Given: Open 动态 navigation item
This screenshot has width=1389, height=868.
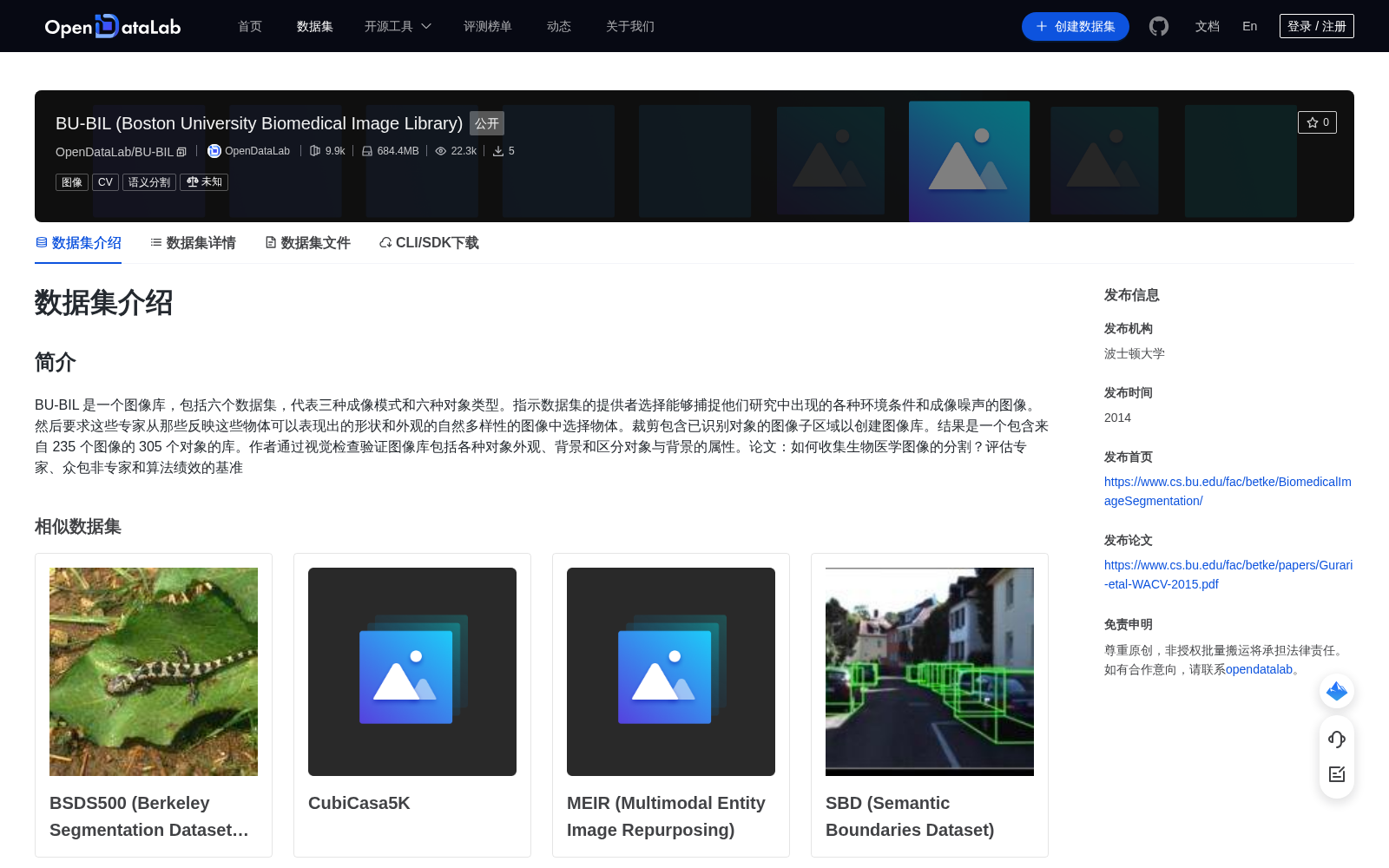Looking at the screenshot, I should point(559,26).
